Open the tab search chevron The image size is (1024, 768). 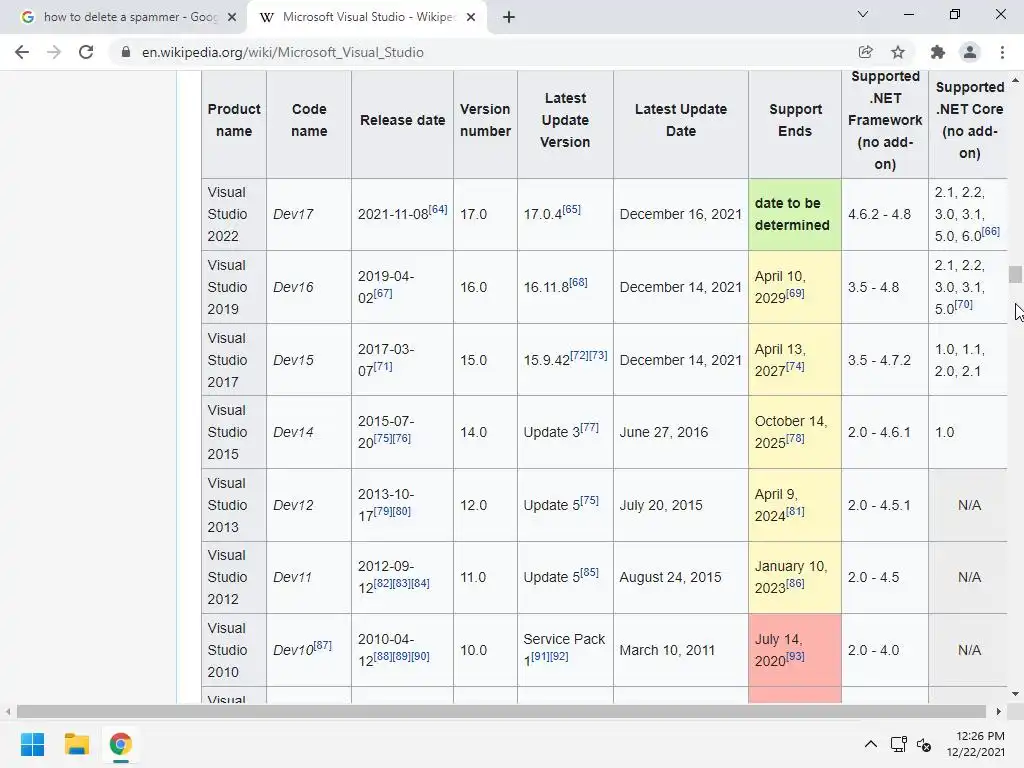(x=863, y=14)
